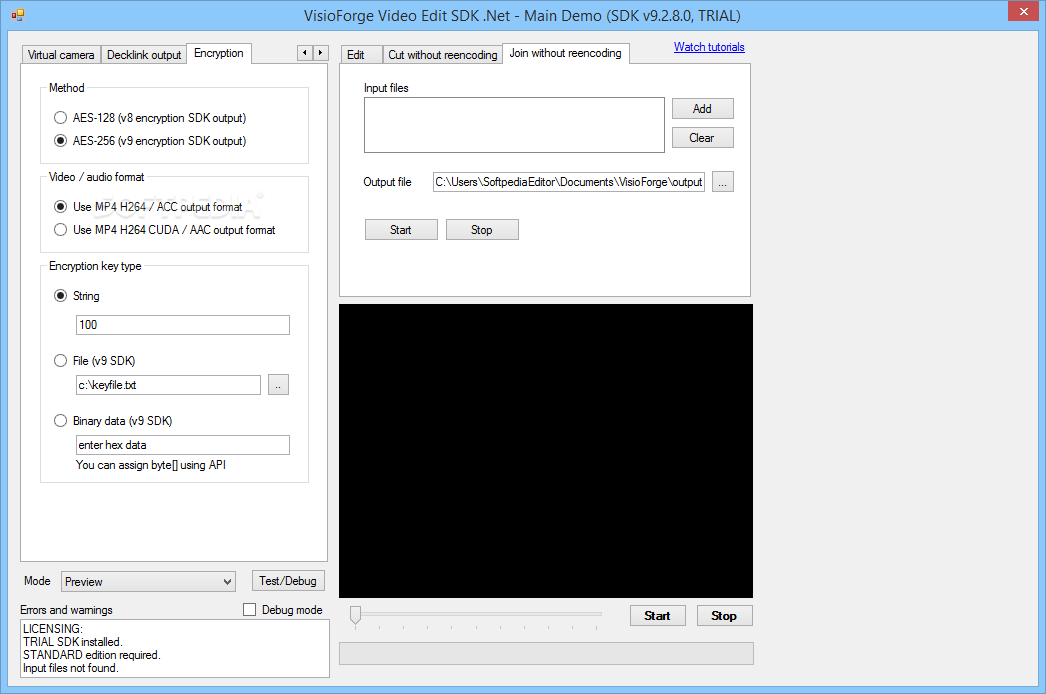Screen dimensions: 1046x694
Task: Click the 'enter hex data' field
Action: pyautogui.click(x=183, y=445)
